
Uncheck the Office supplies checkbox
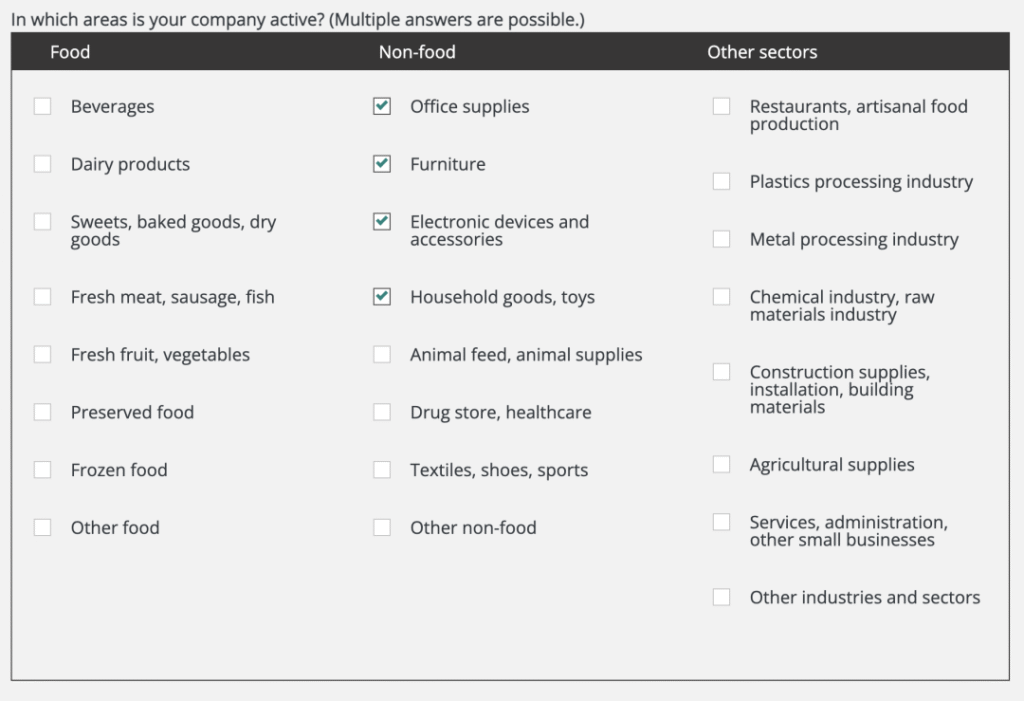click(382, 106)
